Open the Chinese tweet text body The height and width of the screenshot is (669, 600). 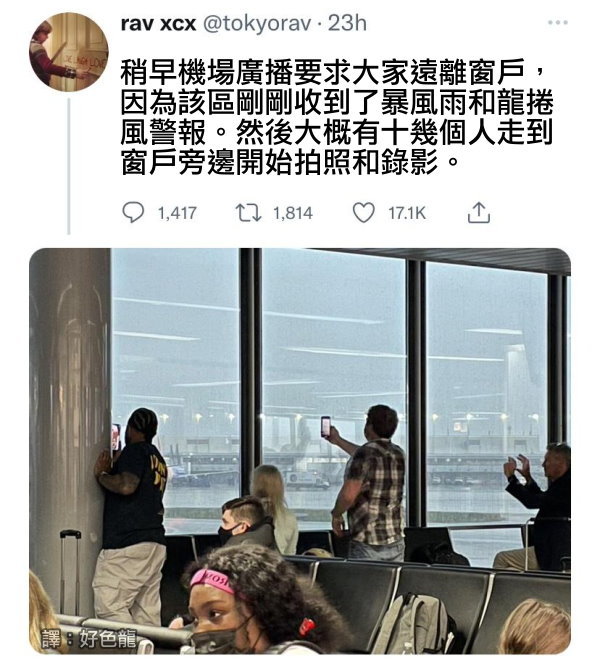point(337,118)
